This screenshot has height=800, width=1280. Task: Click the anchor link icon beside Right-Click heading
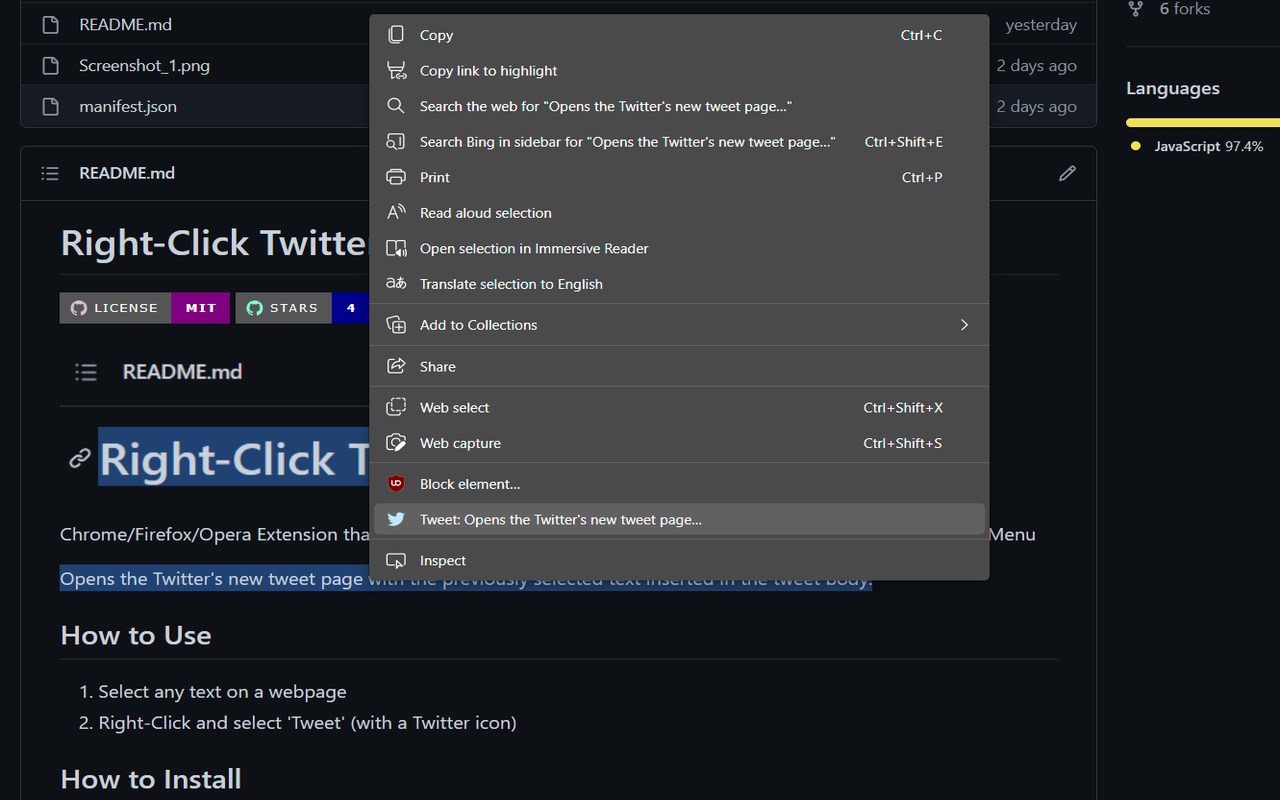pos(79,459)
